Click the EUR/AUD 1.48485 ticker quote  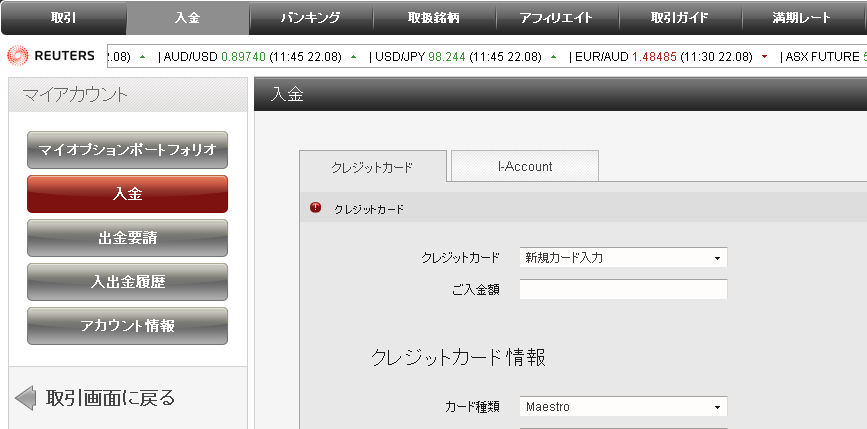point(664,56)
